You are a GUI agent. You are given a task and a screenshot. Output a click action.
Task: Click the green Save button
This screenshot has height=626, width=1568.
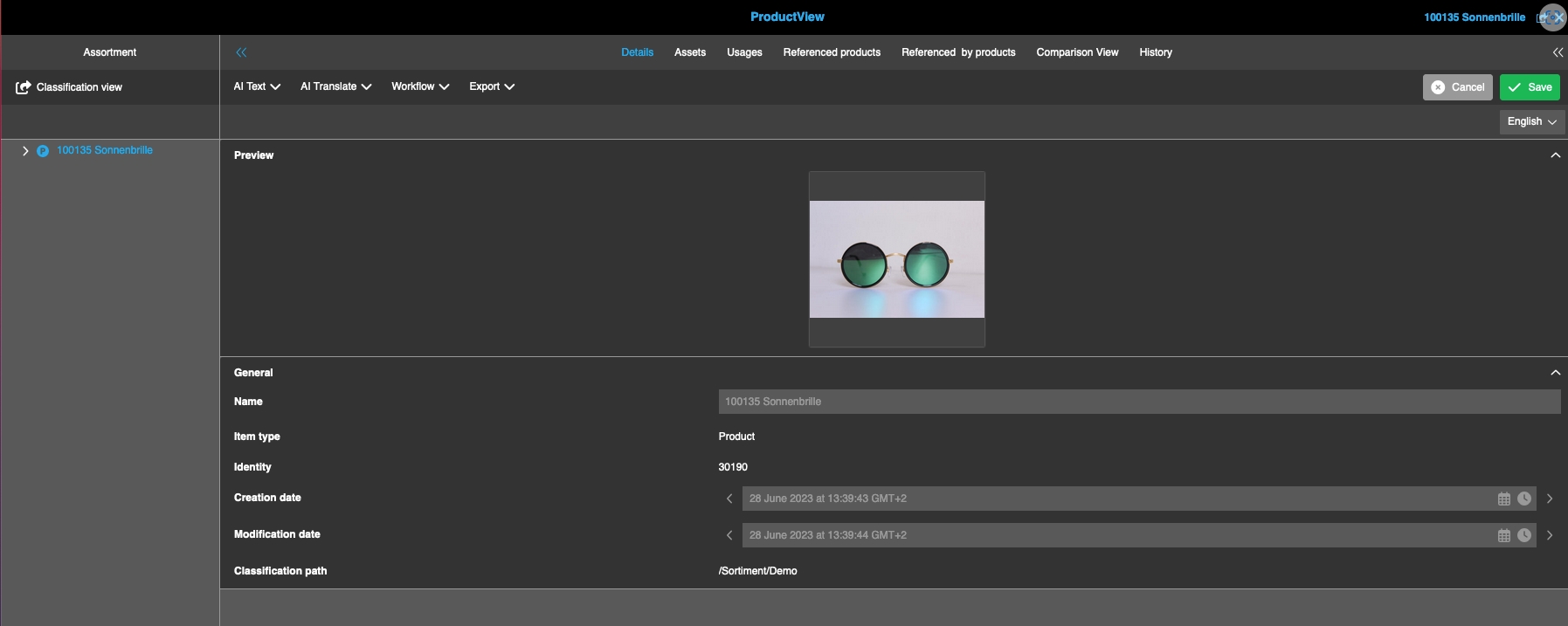(1530, 87)
